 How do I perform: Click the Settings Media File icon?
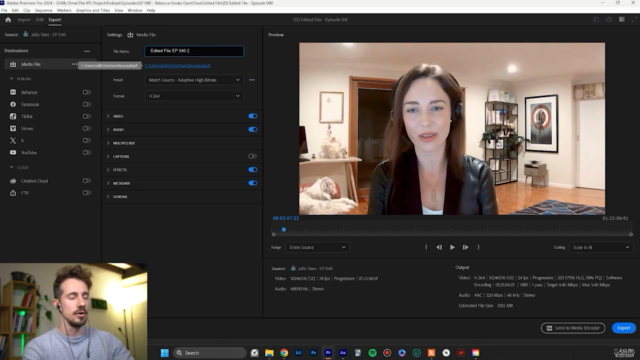[130, 35]
